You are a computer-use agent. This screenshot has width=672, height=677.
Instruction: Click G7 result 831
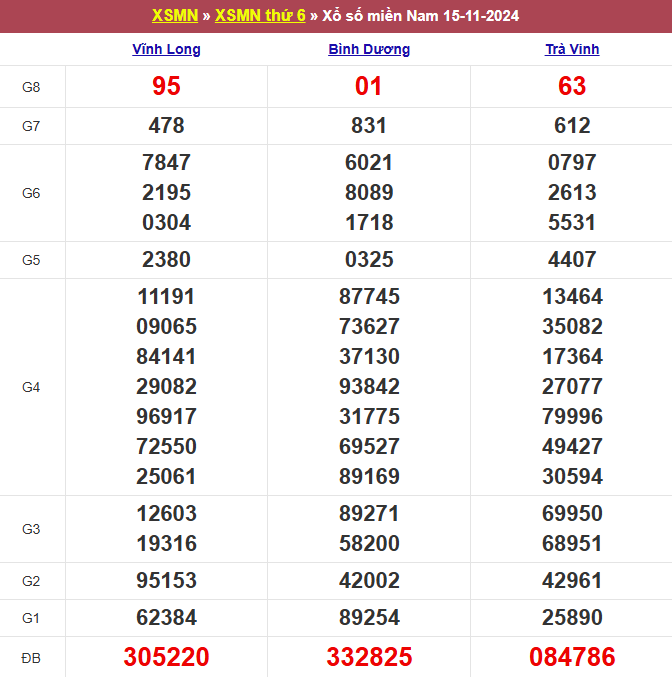point(368,126)
